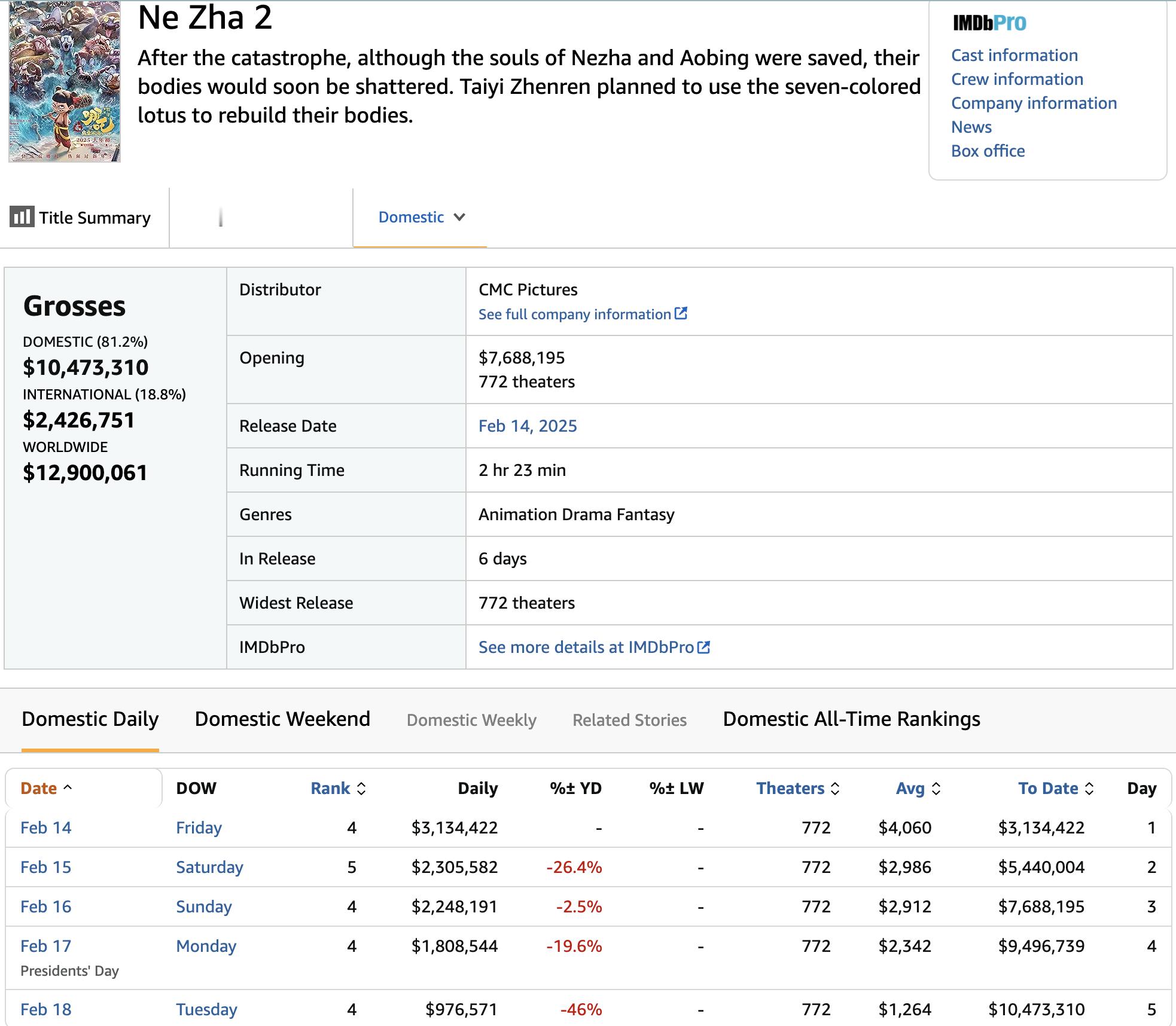Click external link icon beside IMDbPro details

(x=703, y=647)
